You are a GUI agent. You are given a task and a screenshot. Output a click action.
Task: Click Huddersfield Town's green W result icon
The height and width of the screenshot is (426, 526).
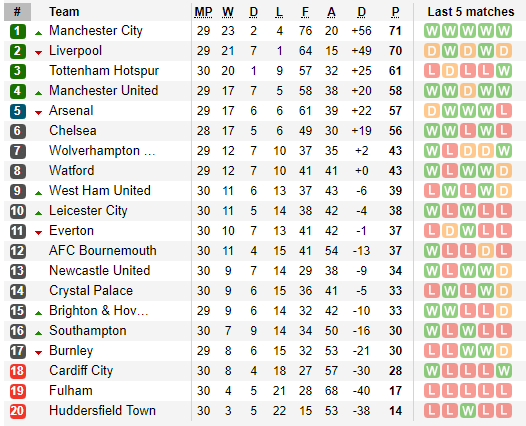(468, 411)
